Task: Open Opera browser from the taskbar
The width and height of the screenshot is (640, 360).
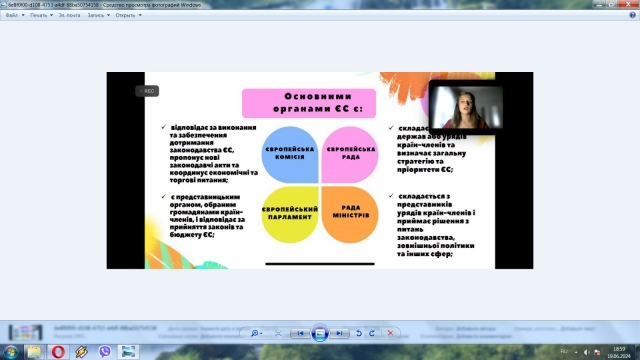Action: tap(58, 351)
